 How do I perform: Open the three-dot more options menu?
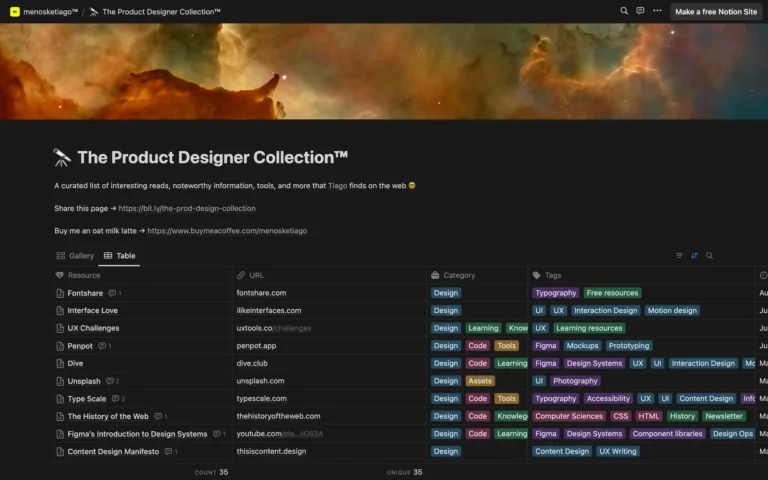point(657,11)
